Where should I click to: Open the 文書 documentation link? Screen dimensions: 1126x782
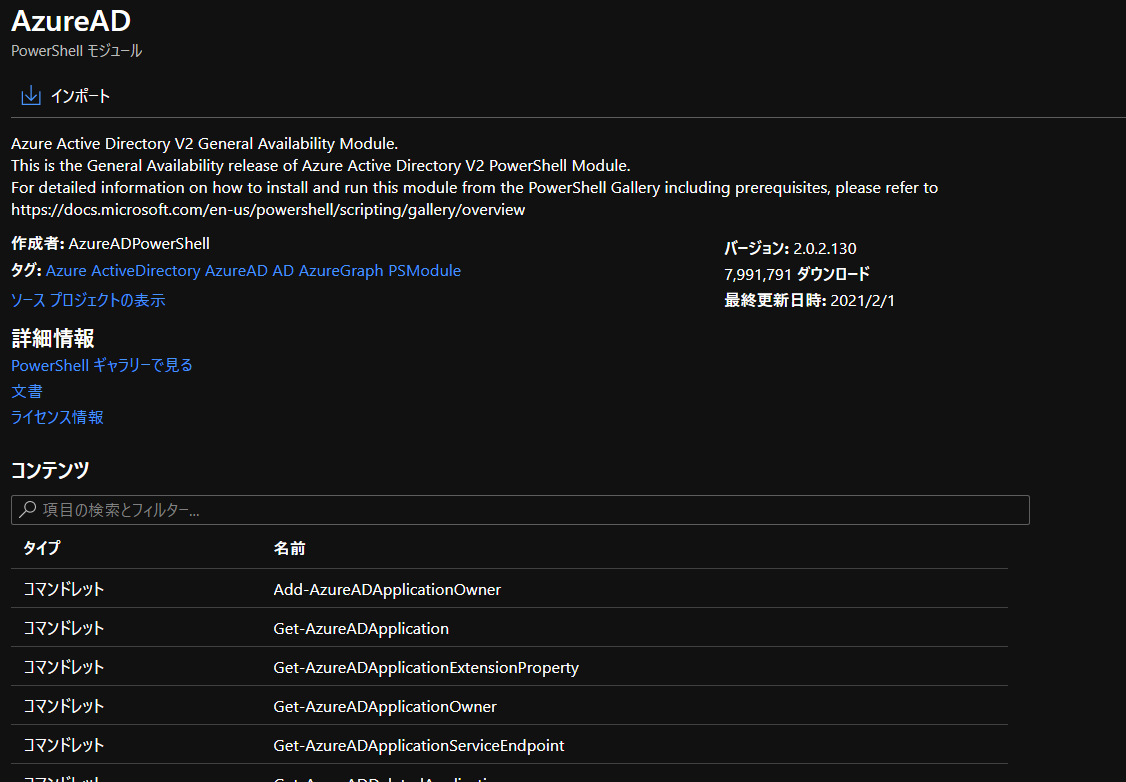[x=27, y=391]
